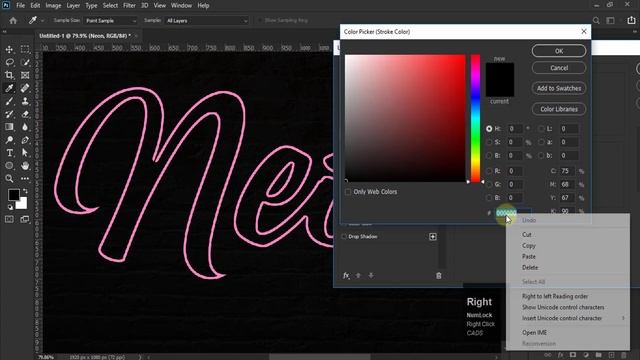Select the L lightness radio button
This screenshot has width=640, height=360.
(x=541, y=129)
